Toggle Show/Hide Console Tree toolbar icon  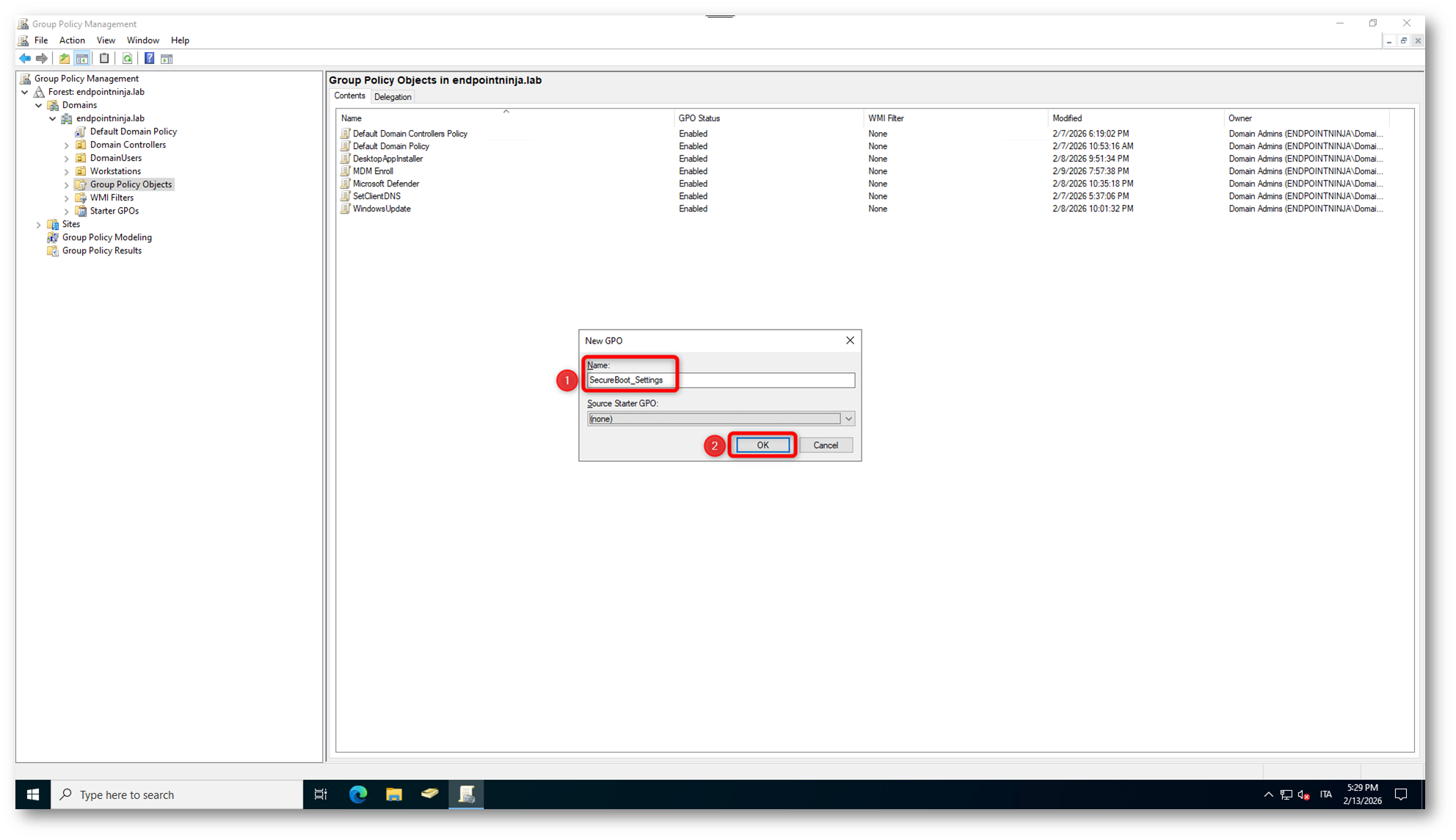click(x=82, y=58)
